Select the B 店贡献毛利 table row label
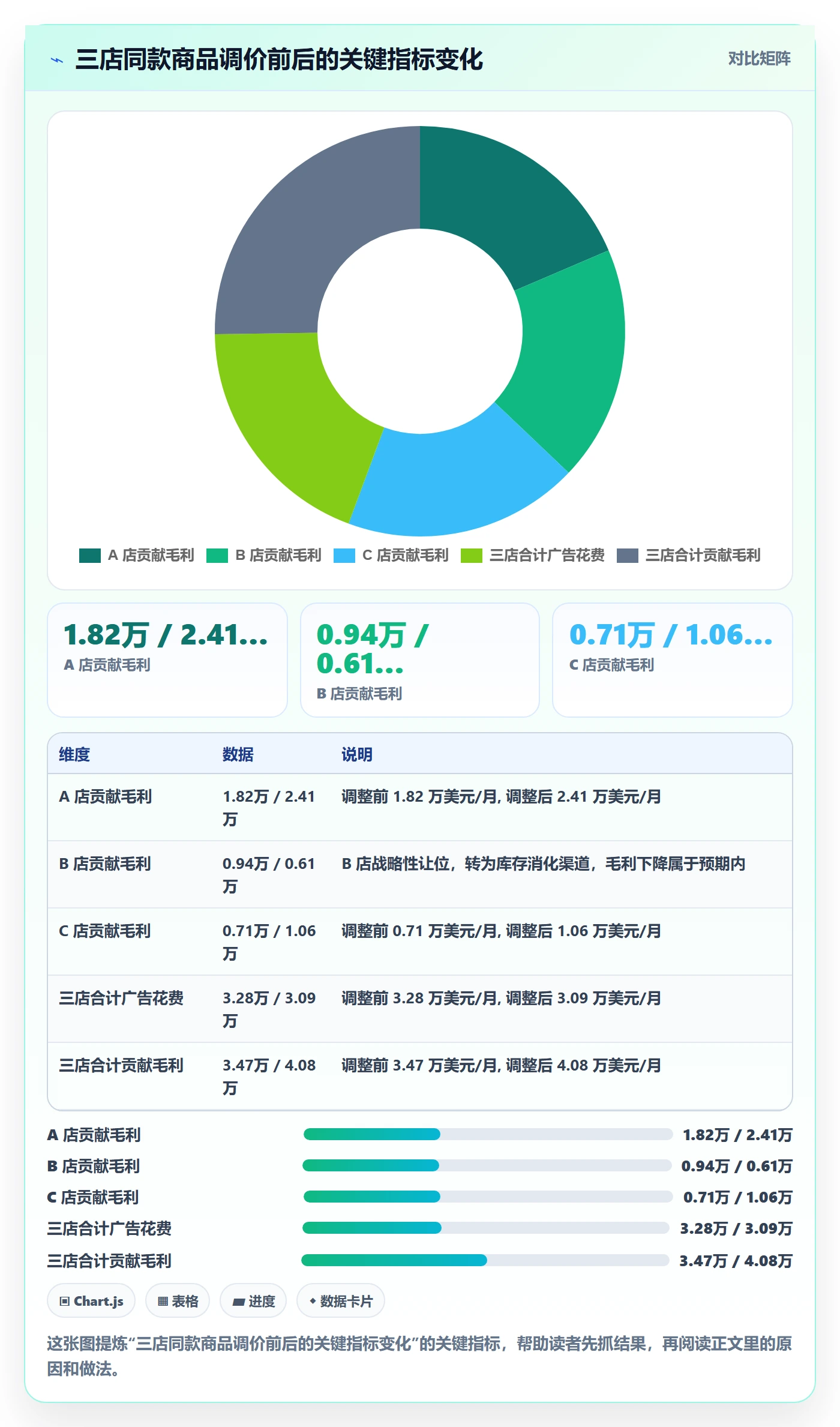This screenshot has width=840, height=1427. coord(105,864)
